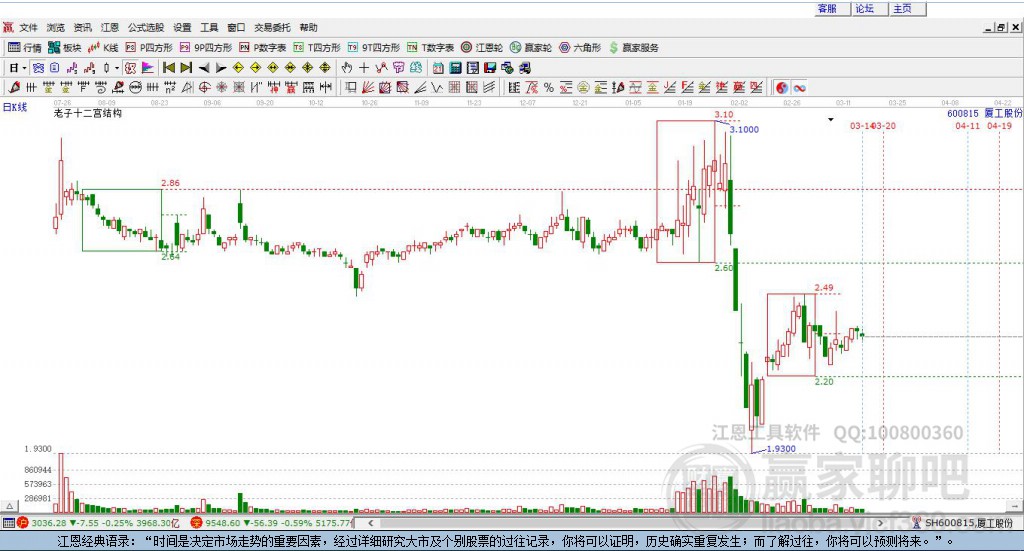Click the 主页 homepage button
The width and height of the screenshot is (1024, 551).
pos(902,8)
